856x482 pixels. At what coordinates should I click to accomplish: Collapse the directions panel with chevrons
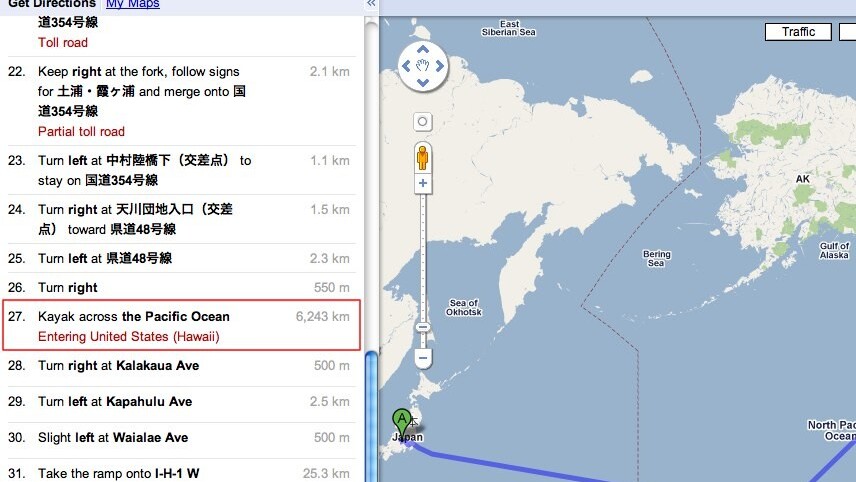pyautogui.click(x=371, y=3)
